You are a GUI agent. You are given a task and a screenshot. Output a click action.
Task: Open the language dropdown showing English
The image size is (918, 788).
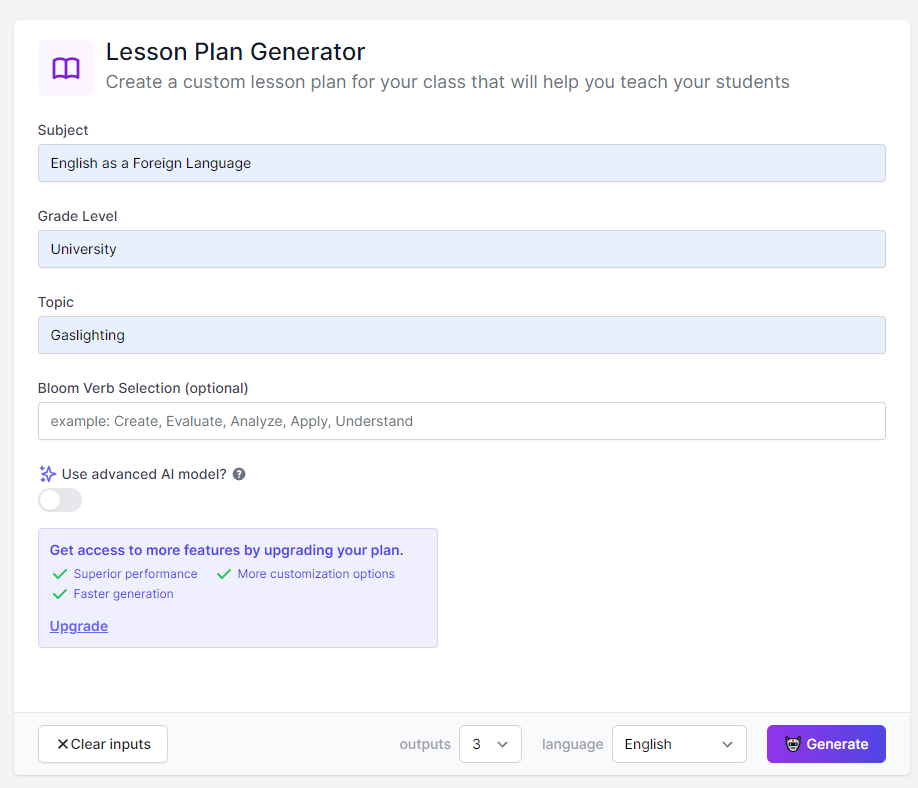pos(679,744)
